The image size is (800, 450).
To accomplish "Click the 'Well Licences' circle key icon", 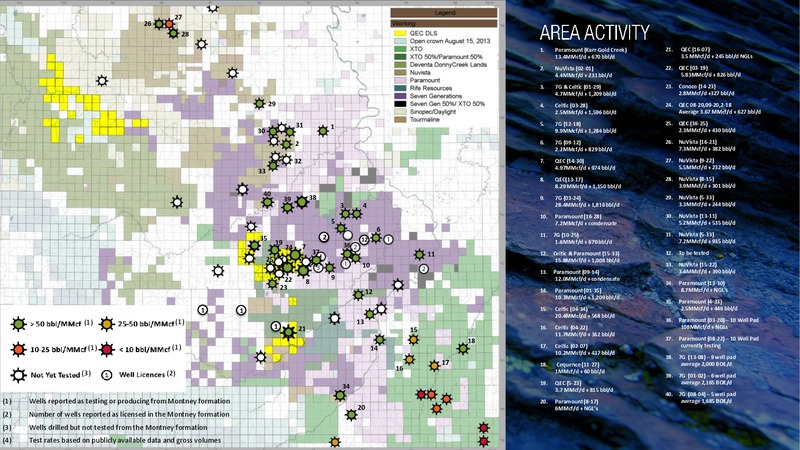I will pos(107,375).
